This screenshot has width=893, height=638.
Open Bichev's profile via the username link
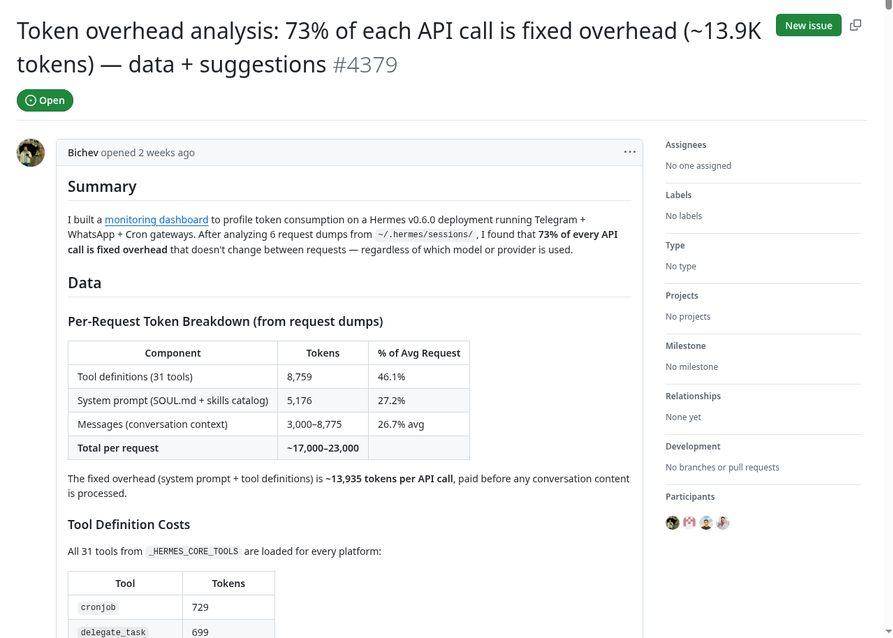(x=82, y=151)
